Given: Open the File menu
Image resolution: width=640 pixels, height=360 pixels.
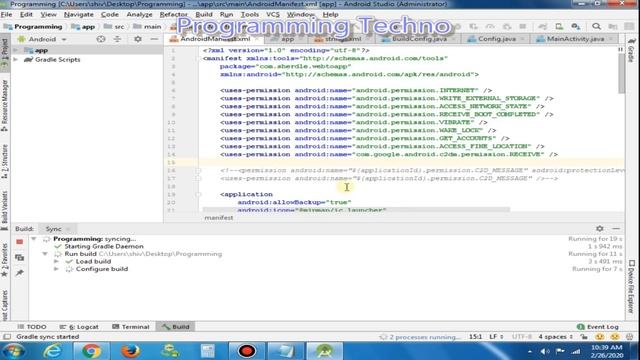Looking at the screenshot, I should [x=7, y=14].
